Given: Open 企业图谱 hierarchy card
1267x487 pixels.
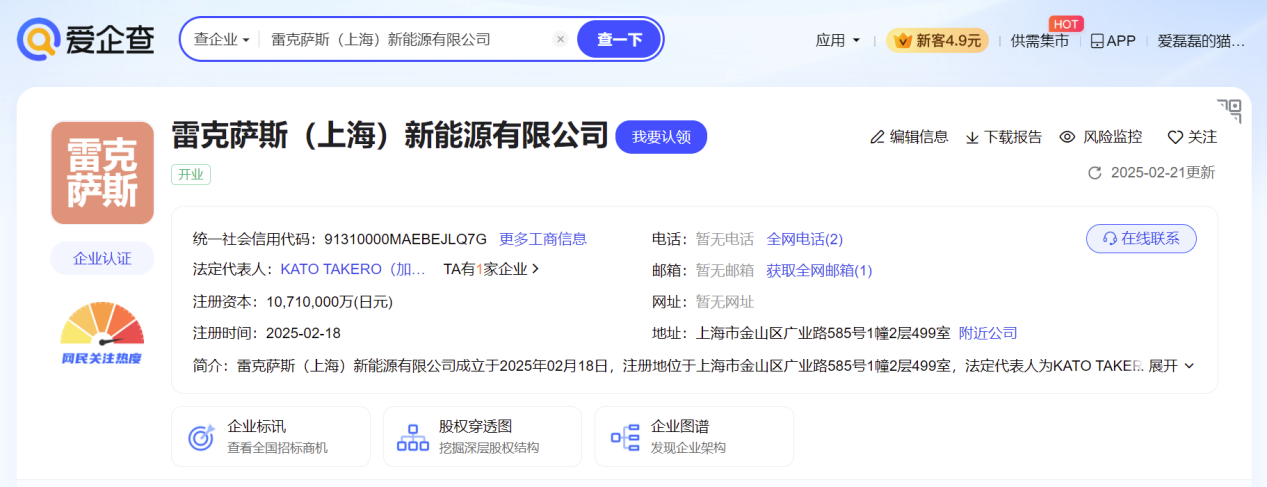Looking at the screenshot, I should pos(693,437).
